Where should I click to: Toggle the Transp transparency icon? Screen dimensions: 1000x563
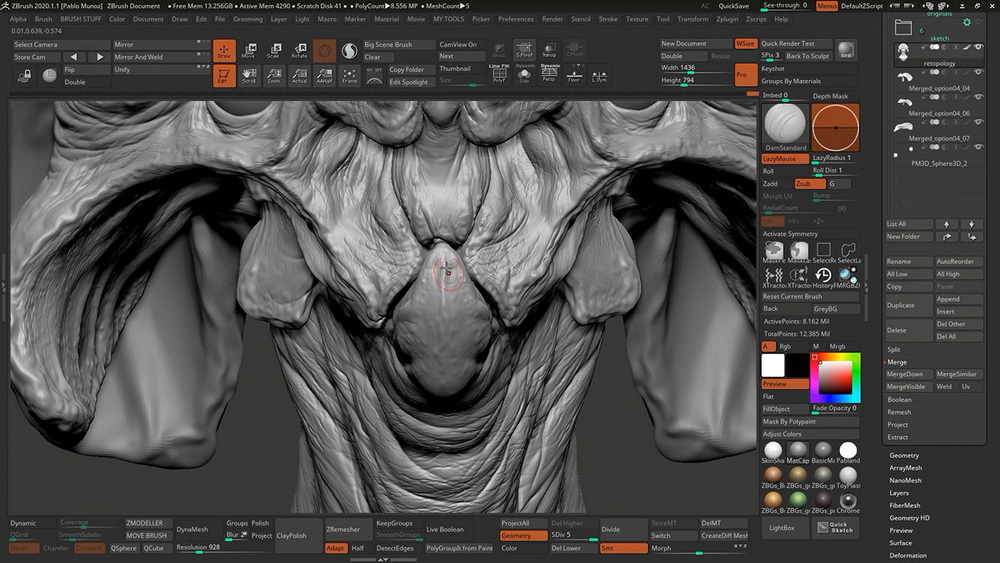[x=549, y=50]
